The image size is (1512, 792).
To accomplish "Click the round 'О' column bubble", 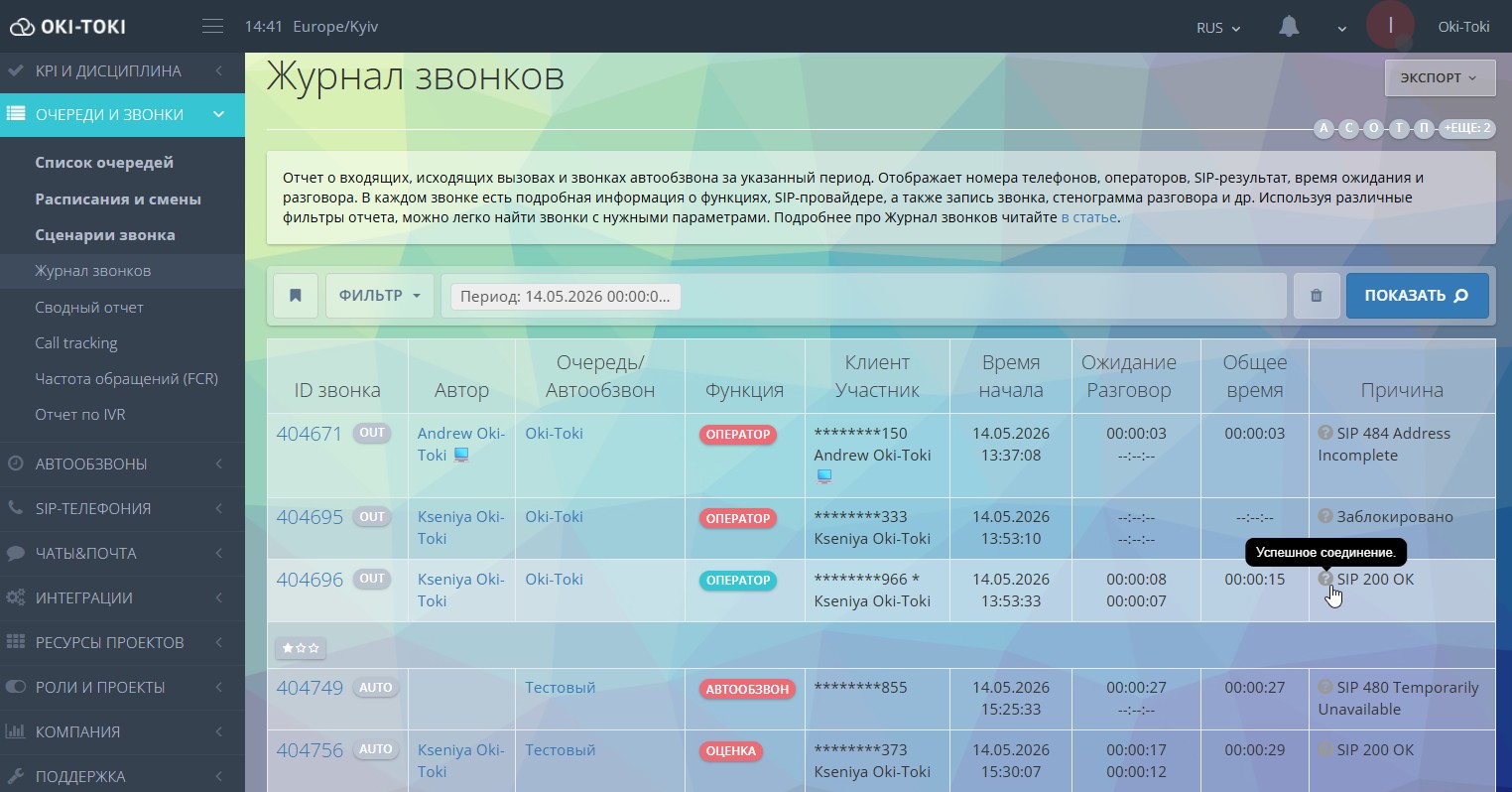I will [x=1374, y=128].
